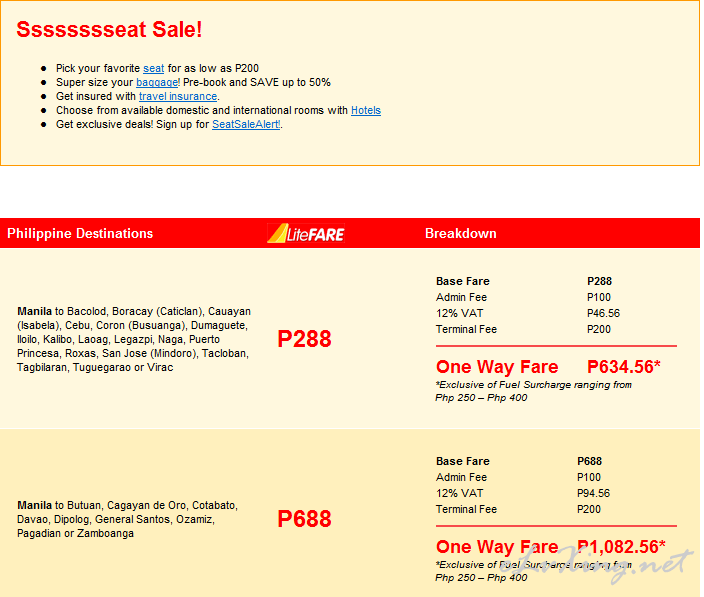
Task: Click the Manila to Bacolod destinations text
Action: (x=134, y=339)
